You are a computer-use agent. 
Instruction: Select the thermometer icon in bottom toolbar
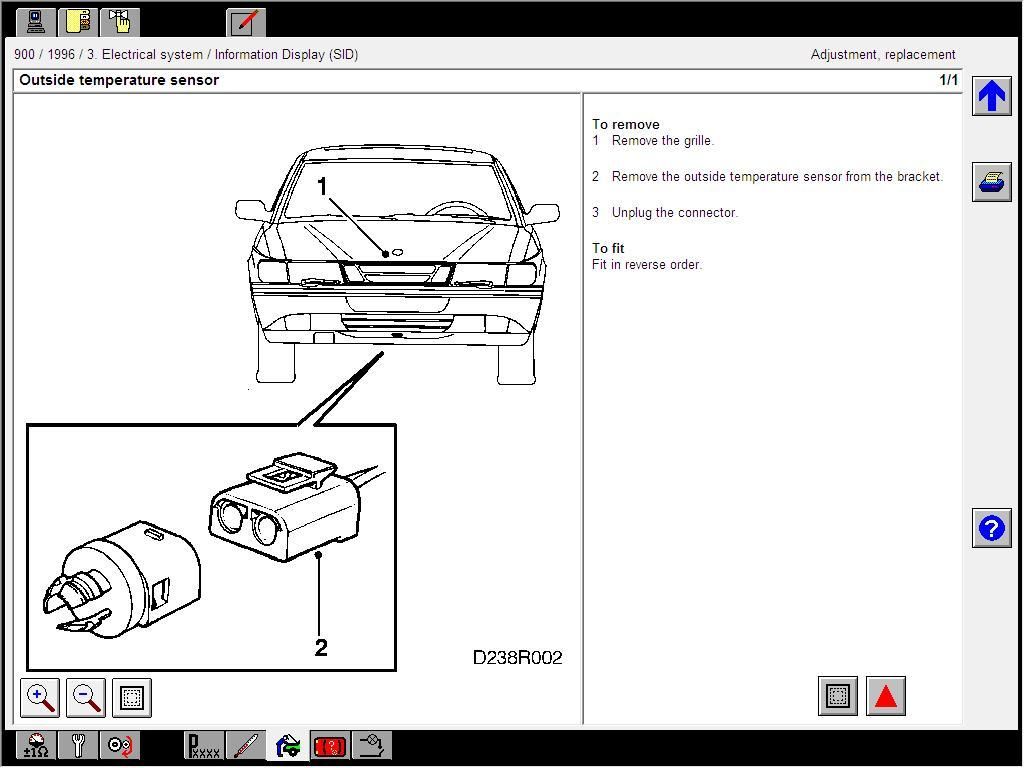[x=246, y=745]
